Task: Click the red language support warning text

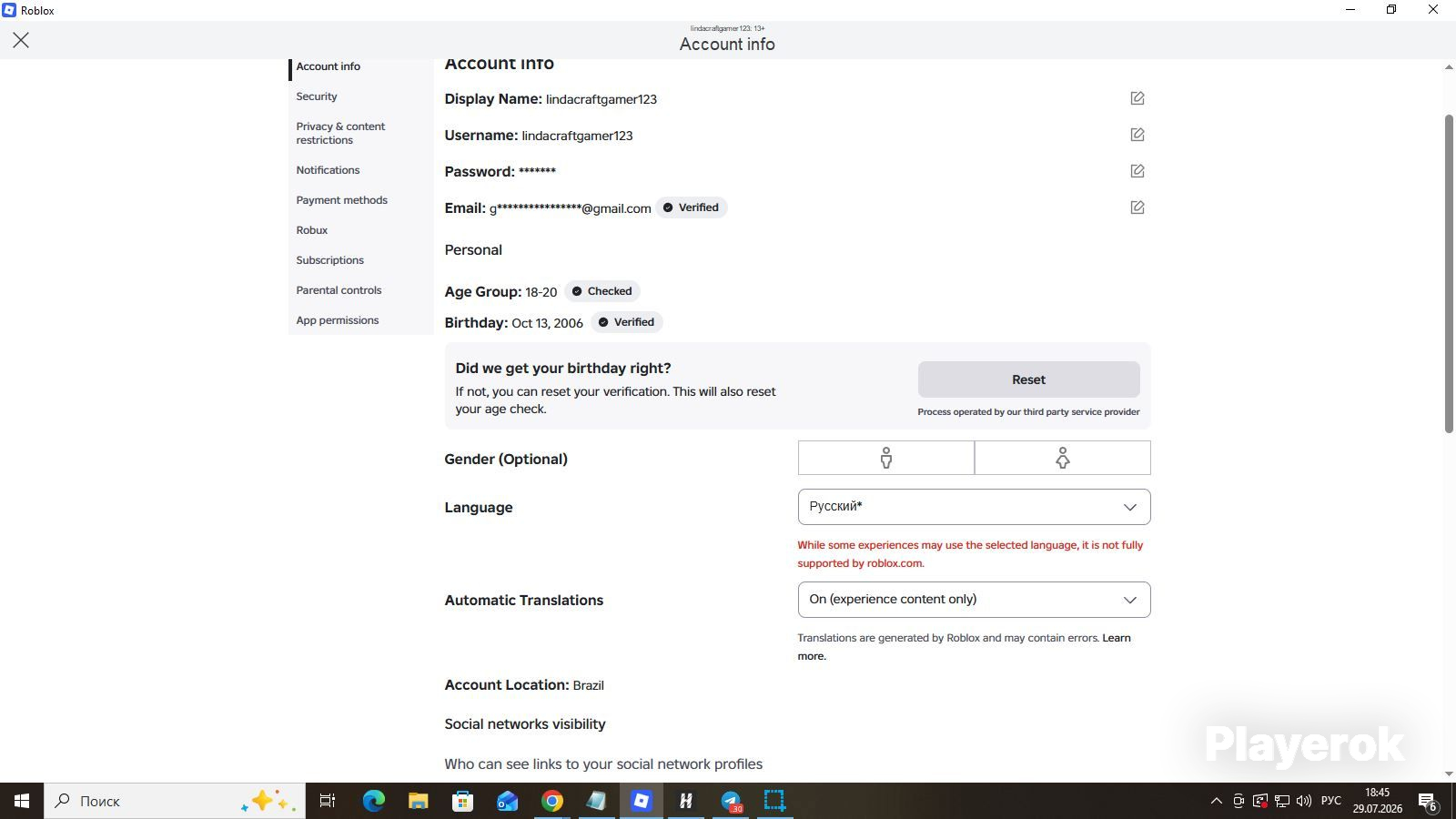Action: (x=970, y=554)
